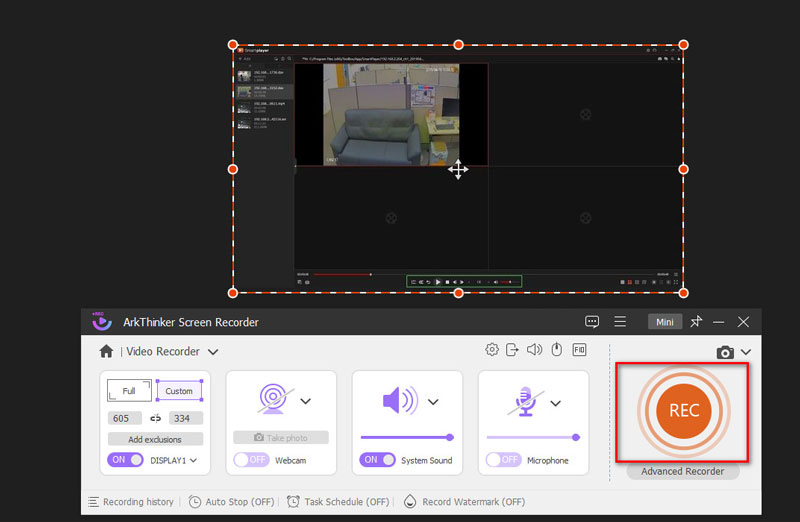Open Recording history
Viewport: 800px width, 522px height.
(131, 502)
